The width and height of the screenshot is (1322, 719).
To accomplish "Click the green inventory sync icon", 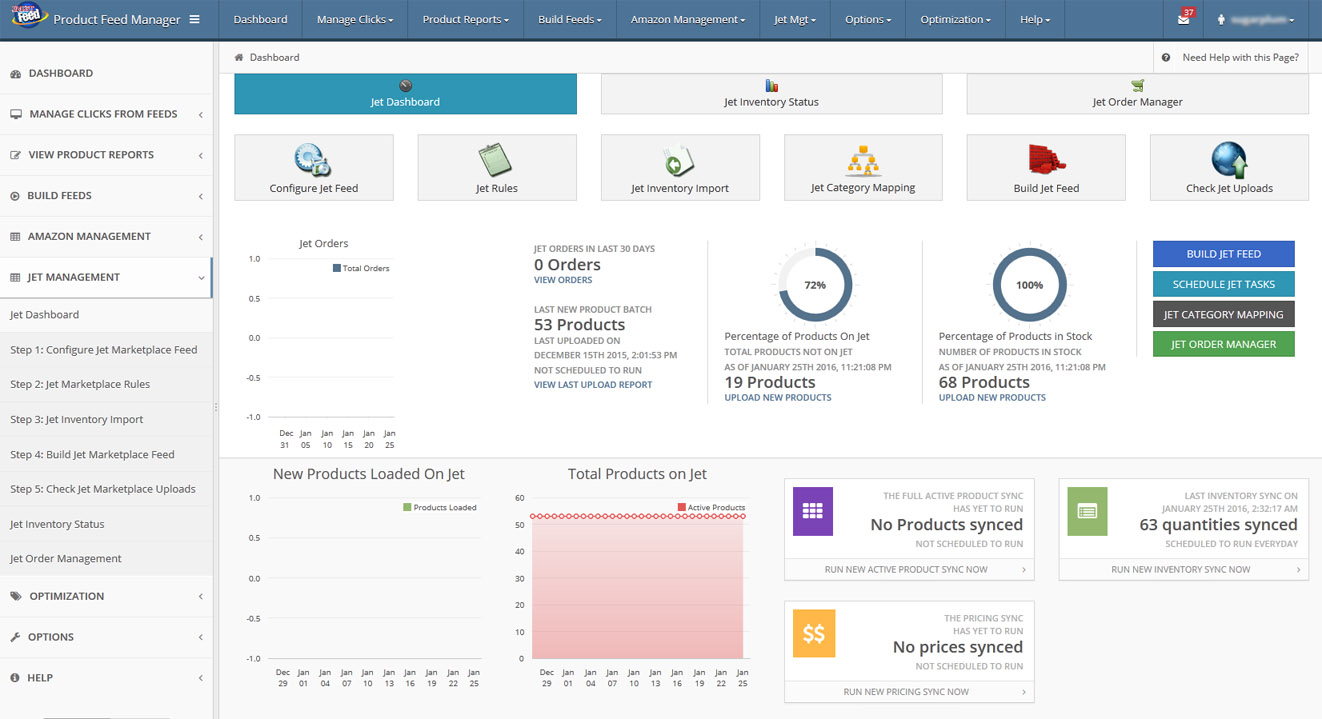I will tap(1087, 511).
